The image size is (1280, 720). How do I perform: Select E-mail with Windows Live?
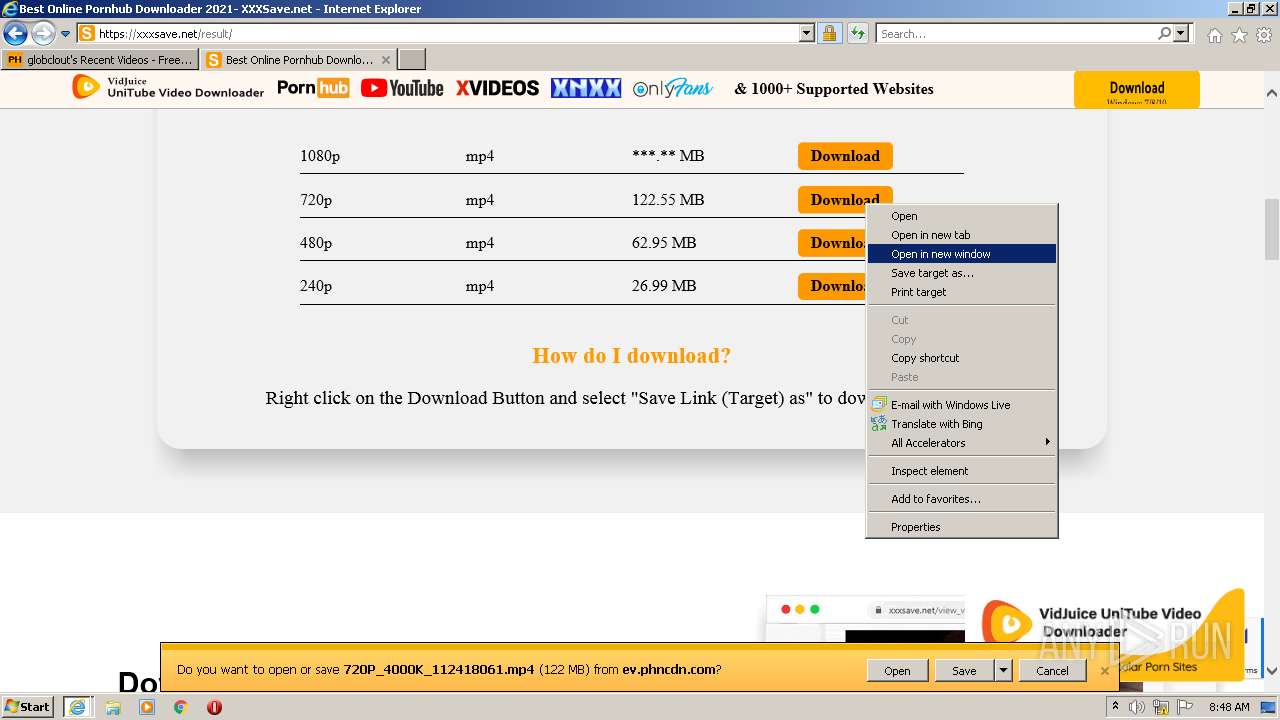pos(961,405)
